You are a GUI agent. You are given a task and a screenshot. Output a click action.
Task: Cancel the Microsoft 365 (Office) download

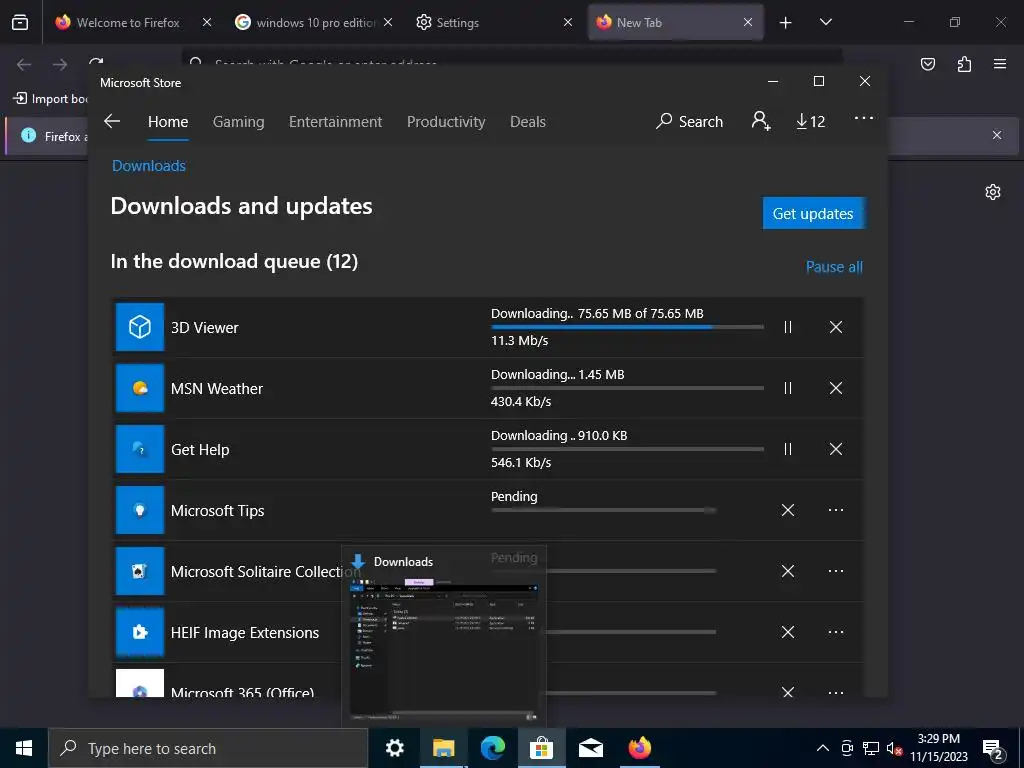[x=788, y=692]
